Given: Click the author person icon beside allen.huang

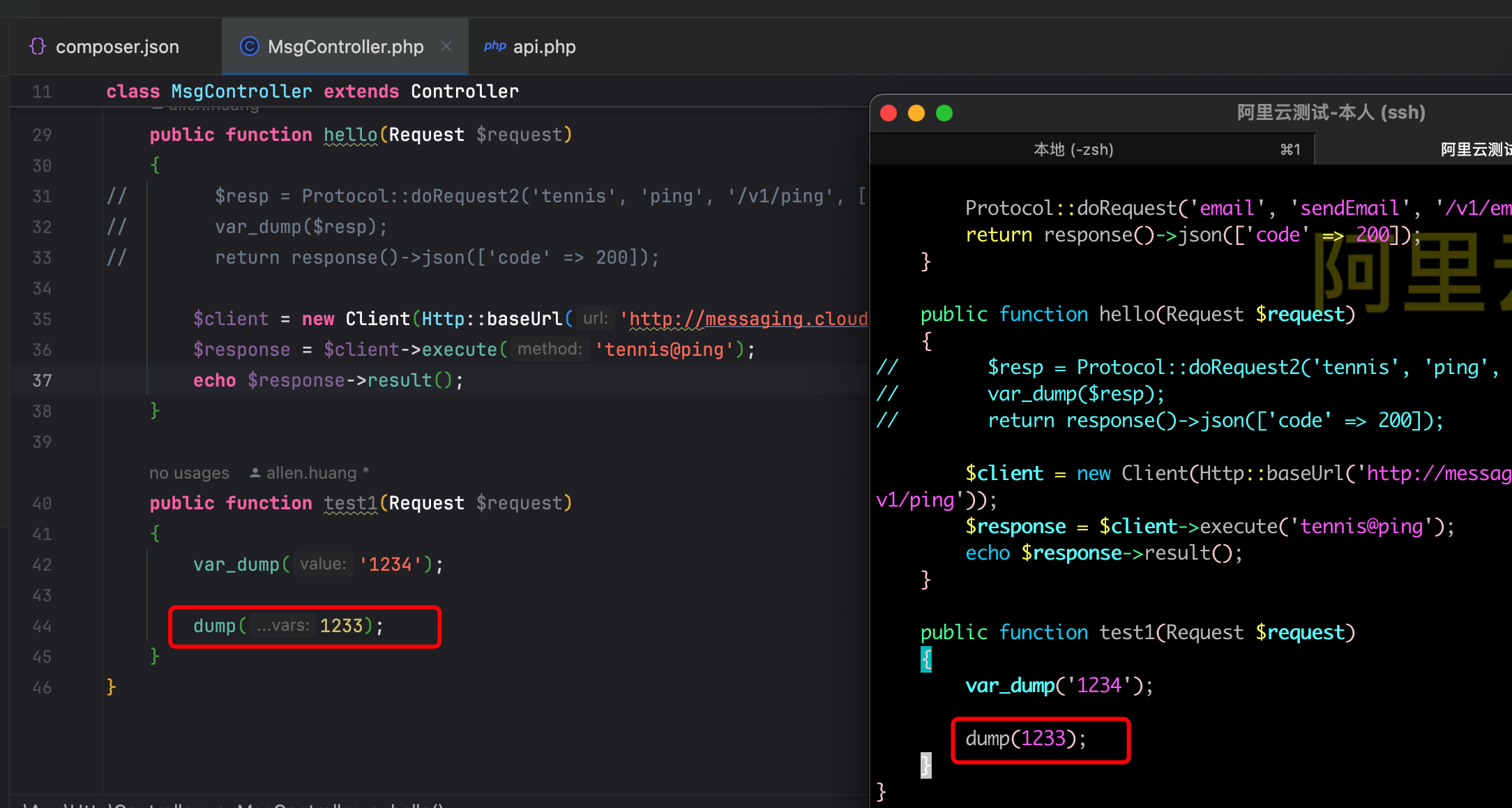Looking at the screenshot, I should [x=255, y=473].
